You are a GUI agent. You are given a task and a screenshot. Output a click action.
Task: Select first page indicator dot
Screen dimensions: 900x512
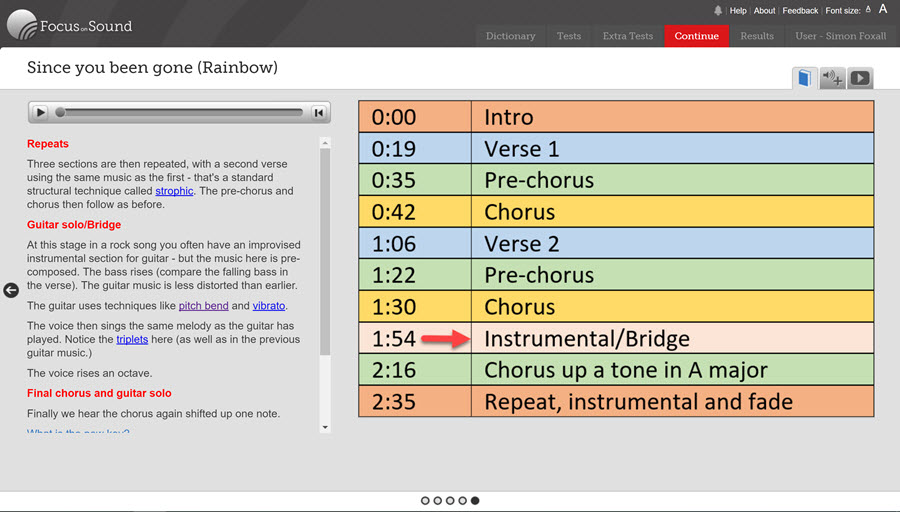pos(425,501)
